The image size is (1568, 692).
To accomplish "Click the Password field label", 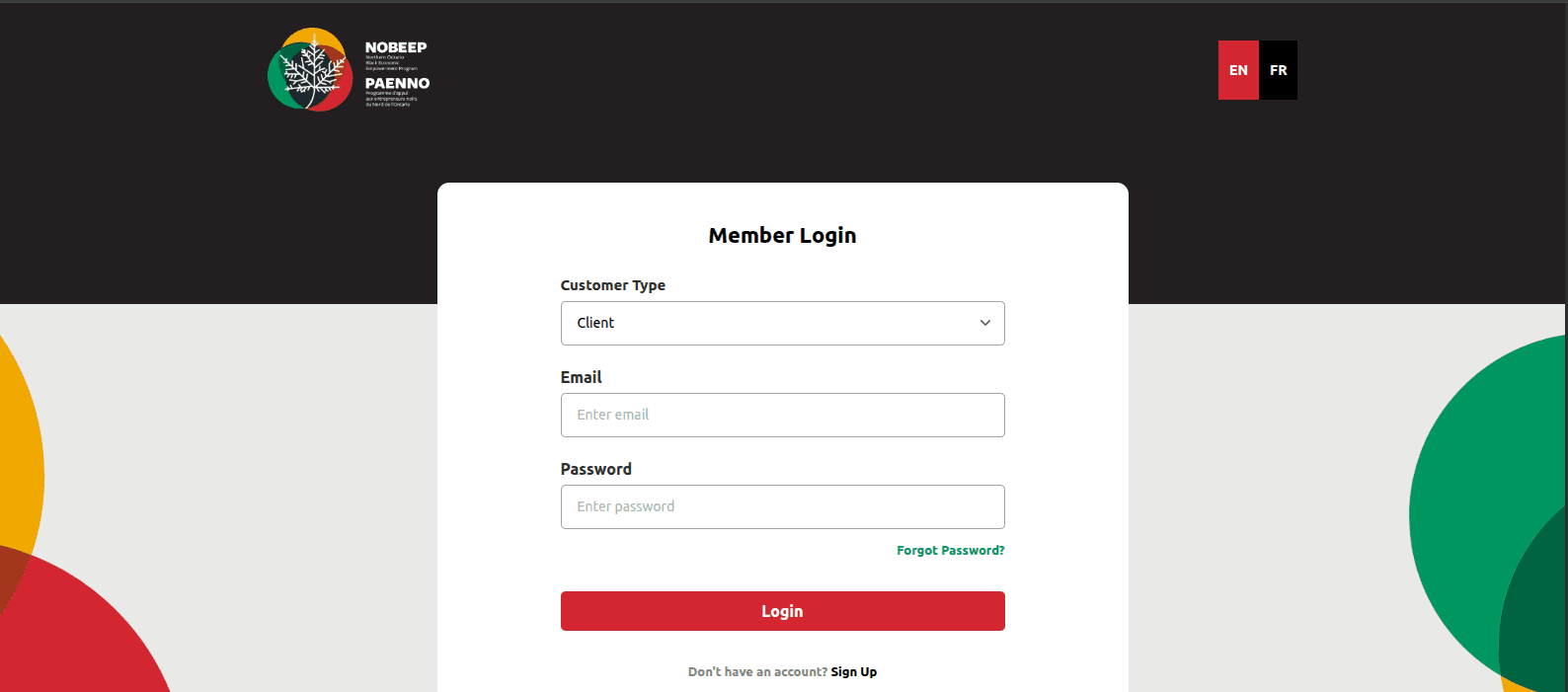I will 595,469.
